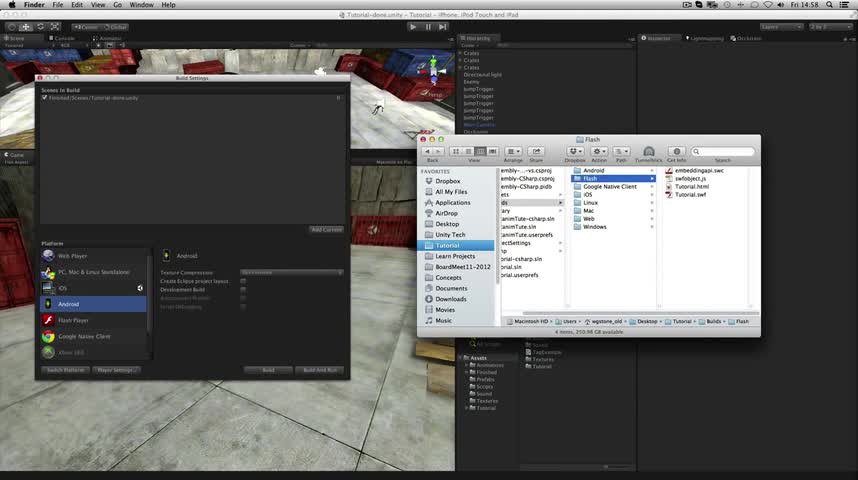Select the Flash Player platform icon
This screenshot has width=858, height=480.
coord(48,320)
